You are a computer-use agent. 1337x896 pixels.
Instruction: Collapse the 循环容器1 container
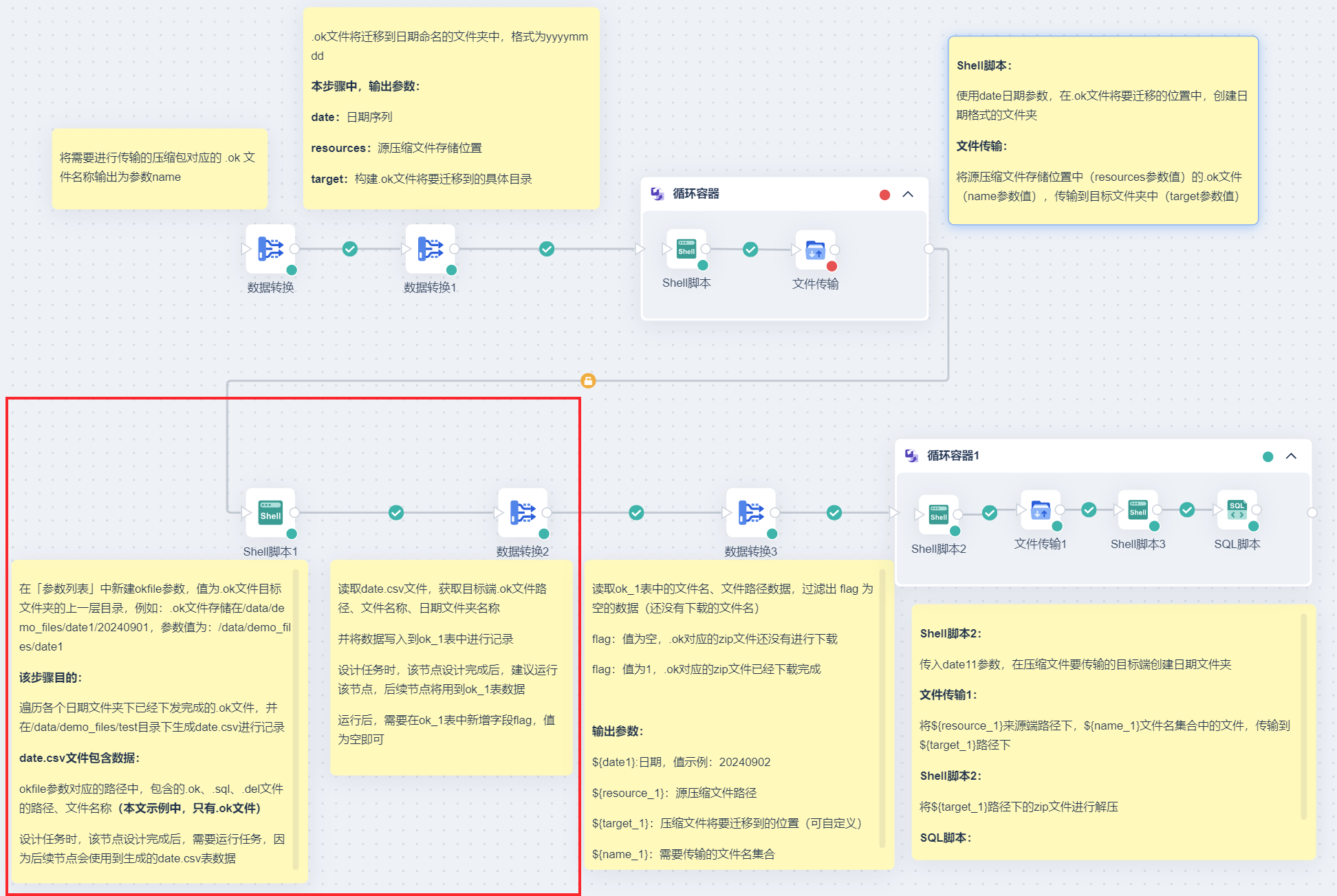(x=1291, y=456)
